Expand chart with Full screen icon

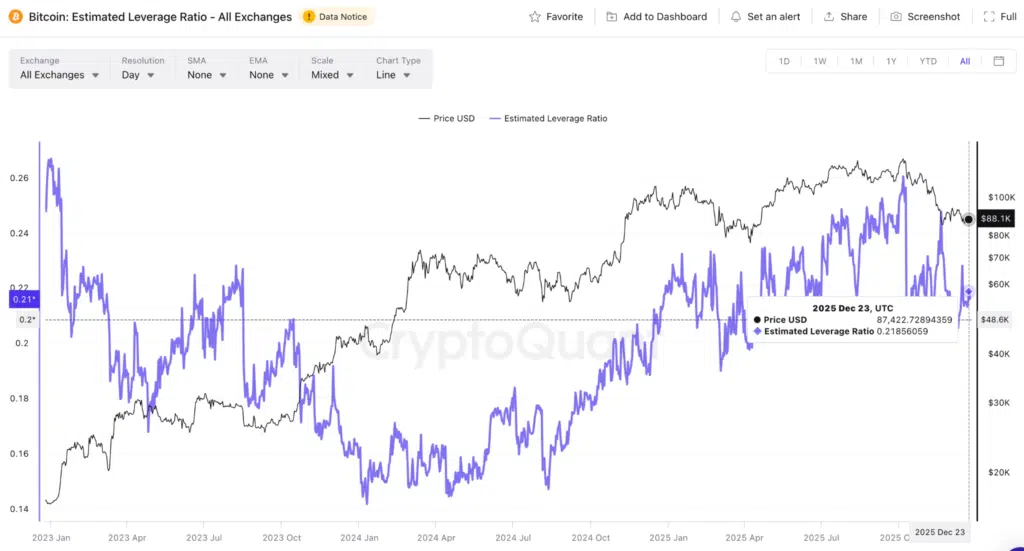click(988, 17)
